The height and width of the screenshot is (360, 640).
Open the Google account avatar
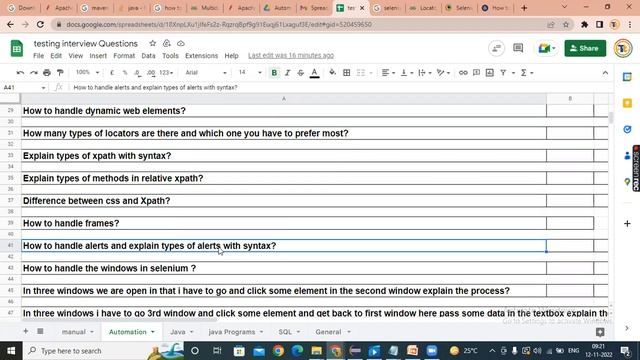point(623,48)
